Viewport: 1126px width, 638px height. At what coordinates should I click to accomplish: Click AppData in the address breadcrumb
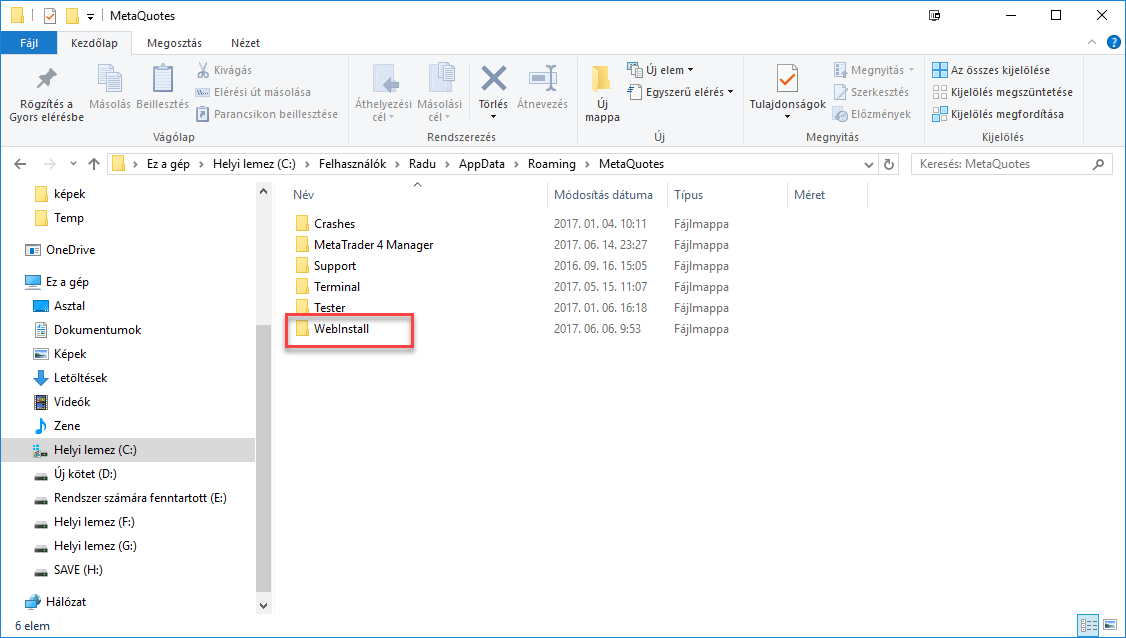482,164
